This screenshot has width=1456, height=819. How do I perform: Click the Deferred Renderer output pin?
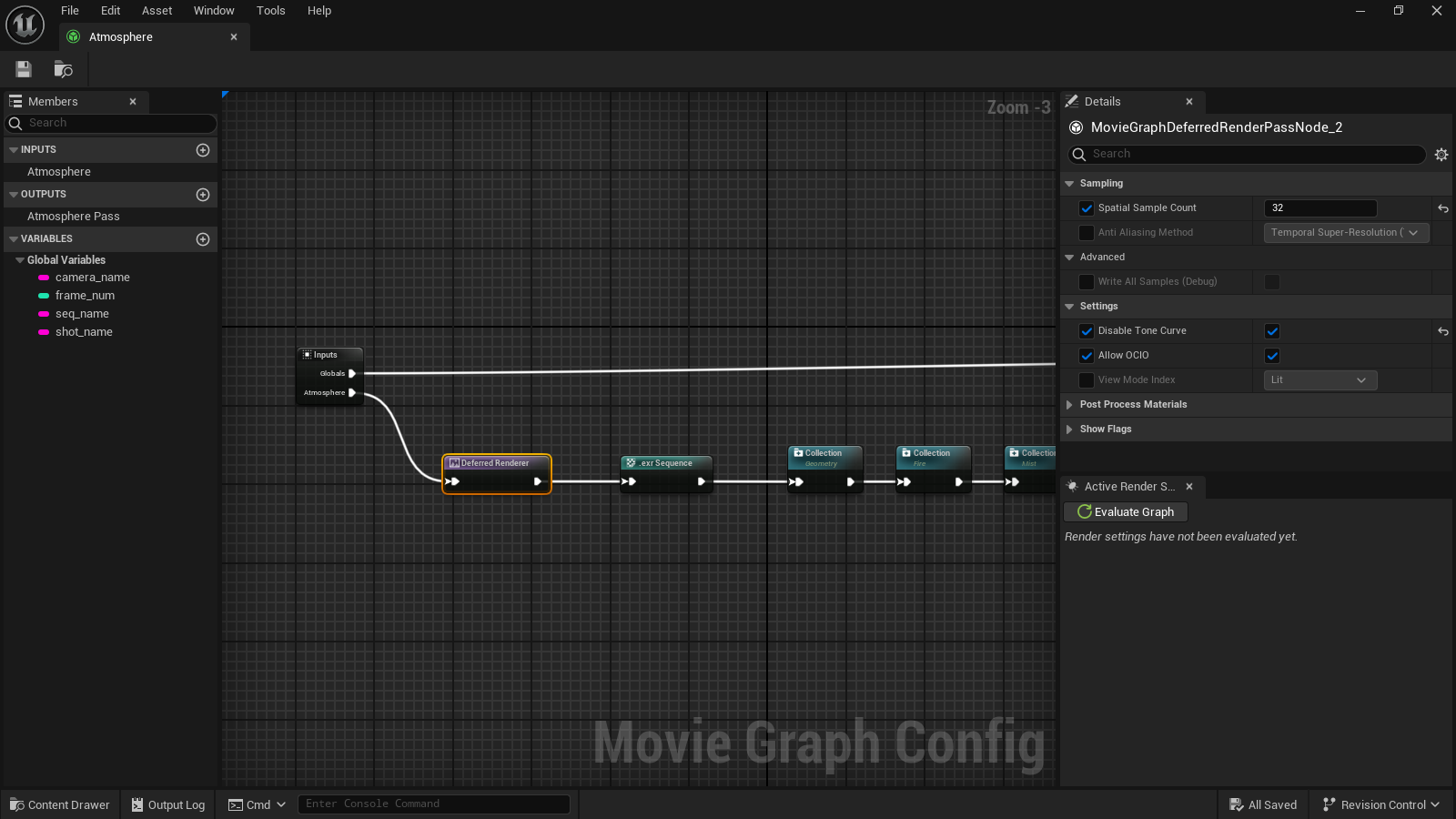click(x=538, y=481)
